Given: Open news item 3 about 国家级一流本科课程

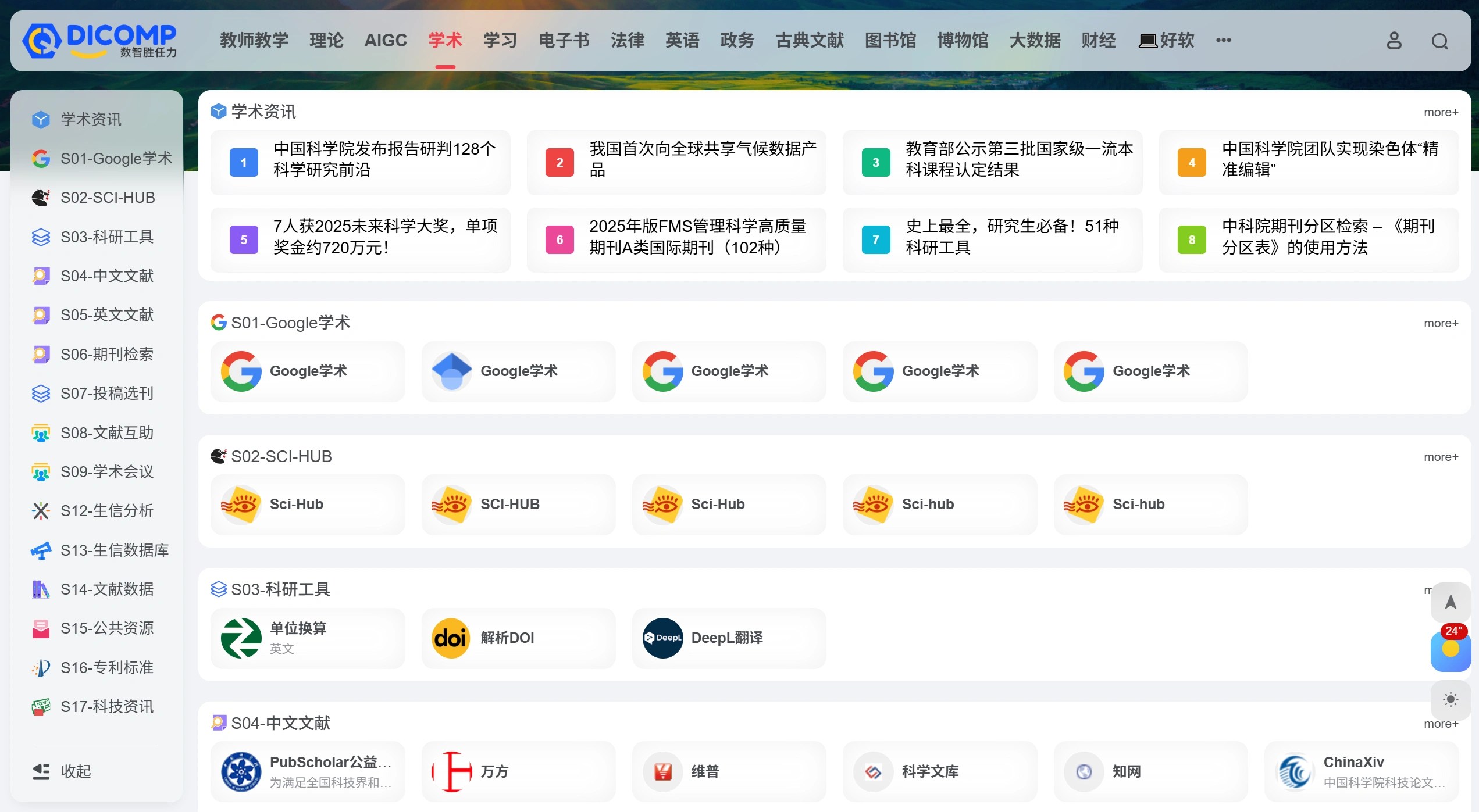Looking at the screenshot, I should tap(992, 162).
